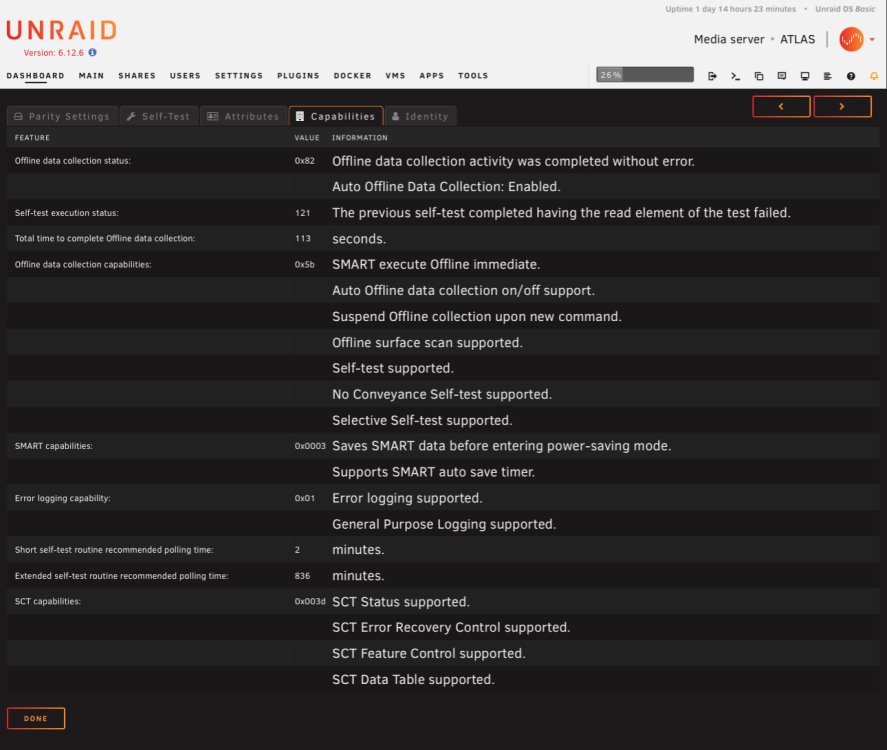Open the Identity tab
Screen dimensions: 887x750
pyautogui.click(x=420, y=116)
